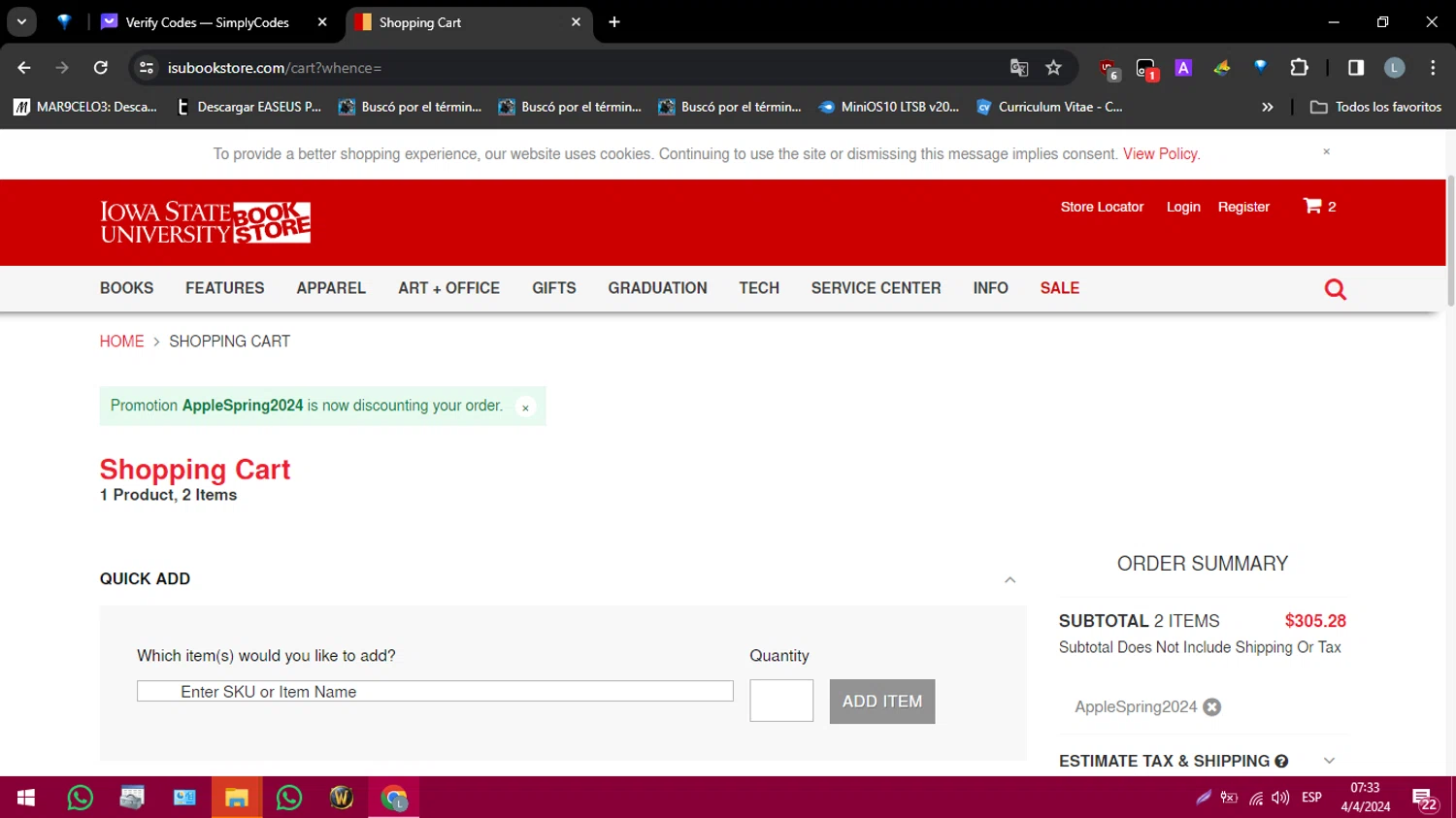Open the notification center icon
Image resolution: width=1456 pixels, height=818 pixels.
pyautogui.click(x=1425, y=799)
